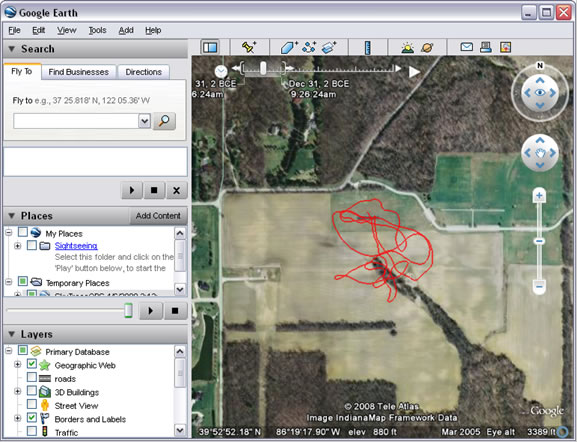Screen dimensions: 577x442
Task: Switch to Sky view with the planet icon
Action: 427,47
